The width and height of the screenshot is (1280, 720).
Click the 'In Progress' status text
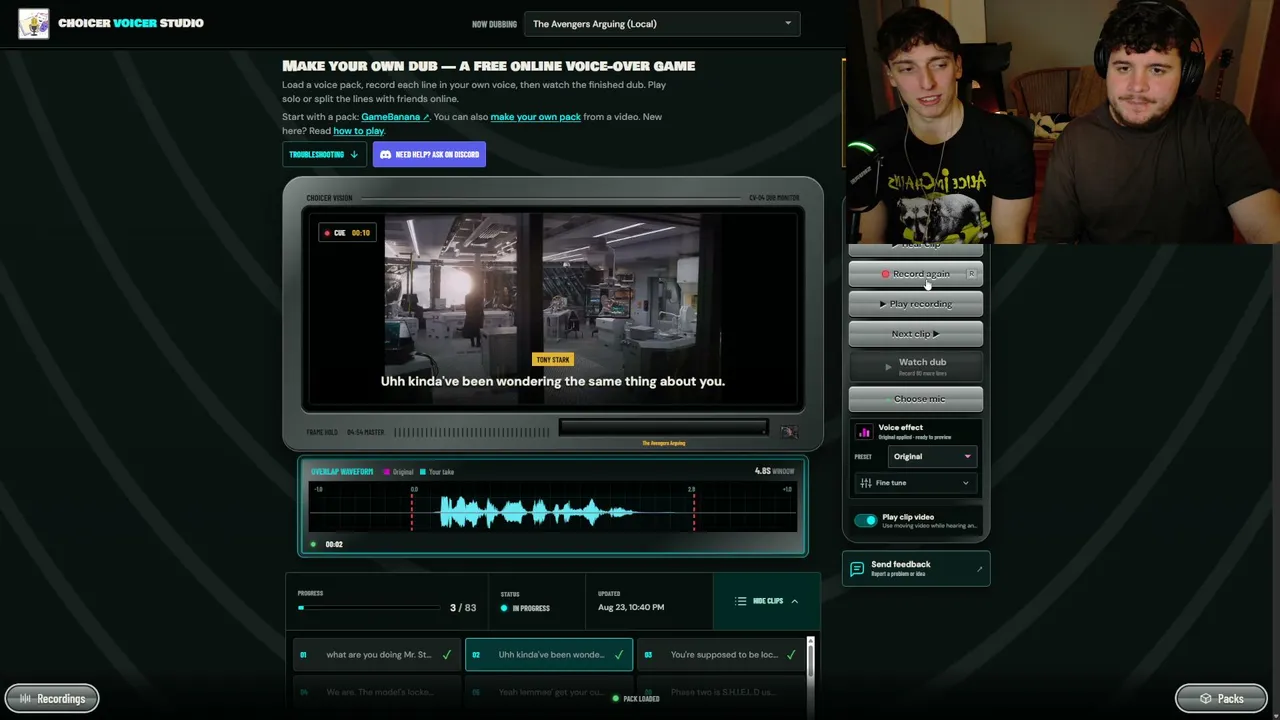[530, 608]
